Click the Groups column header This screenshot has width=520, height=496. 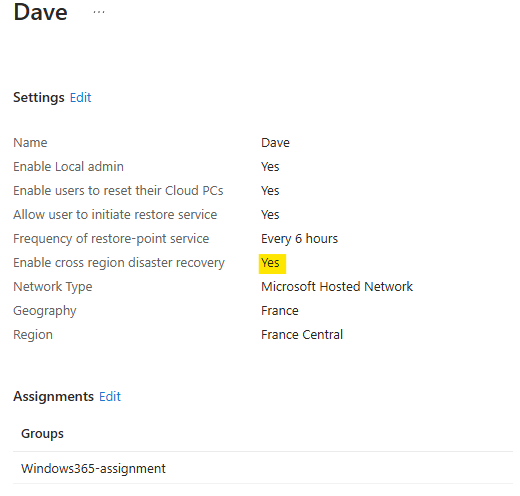coord(42,434)
